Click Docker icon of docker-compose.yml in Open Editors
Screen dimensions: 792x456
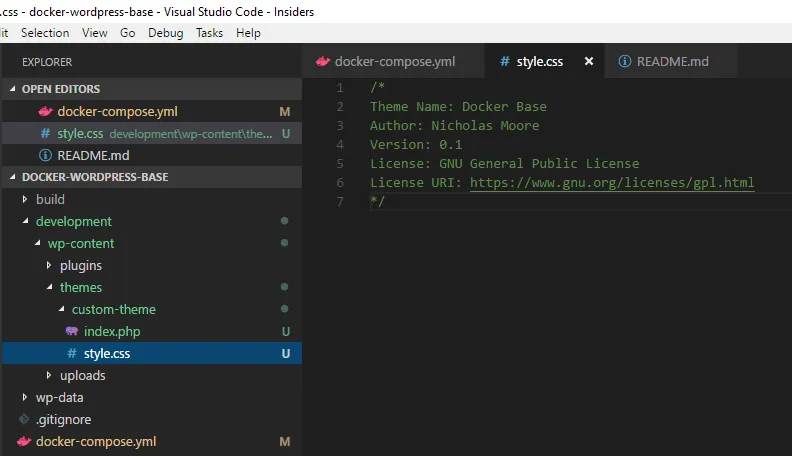[x=45, y=111]
